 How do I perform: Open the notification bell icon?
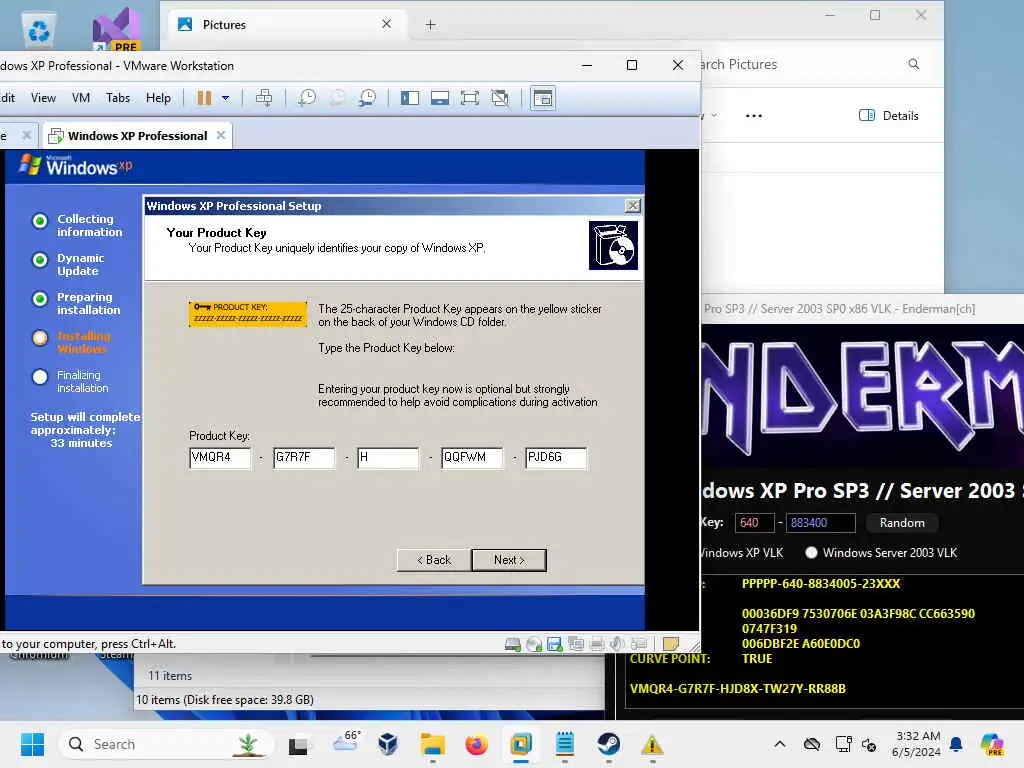tap(956, 744)
